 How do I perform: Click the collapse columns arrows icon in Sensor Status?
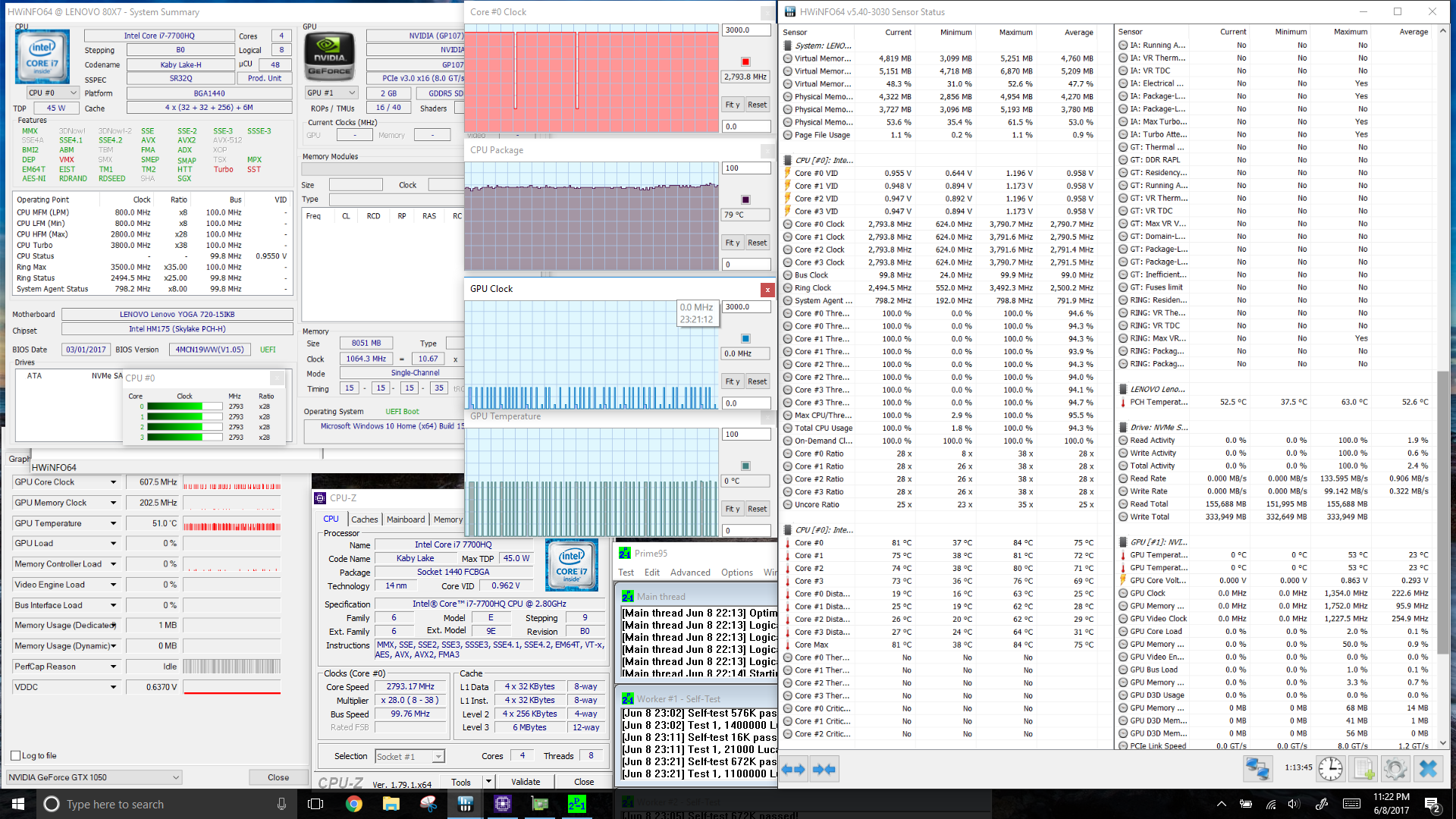point(824,769)
